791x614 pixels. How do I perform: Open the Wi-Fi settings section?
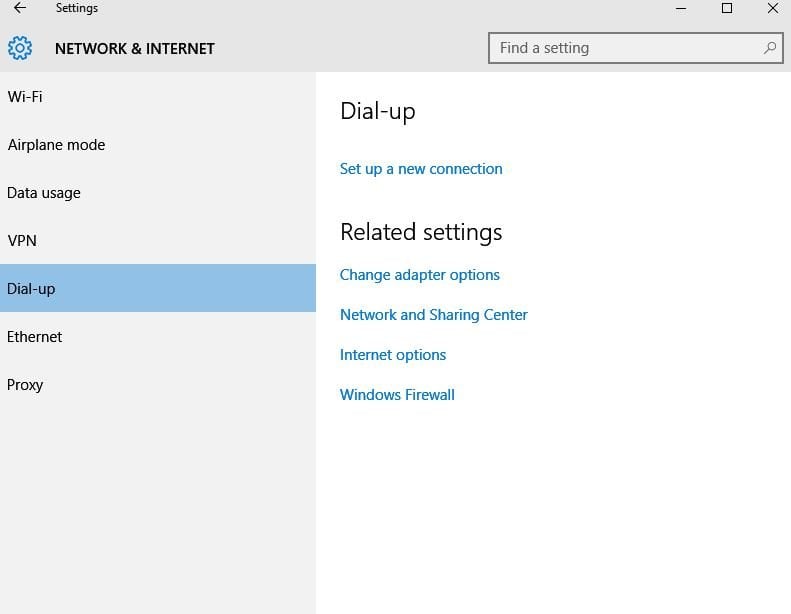[x=158, y=96]
